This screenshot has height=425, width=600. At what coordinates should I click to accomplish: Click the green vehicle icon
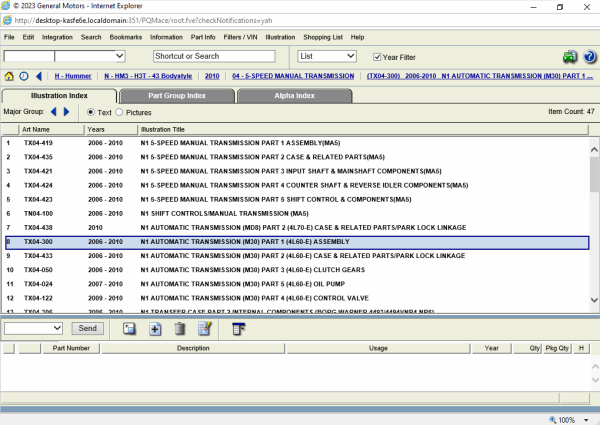tap(569, 57)
